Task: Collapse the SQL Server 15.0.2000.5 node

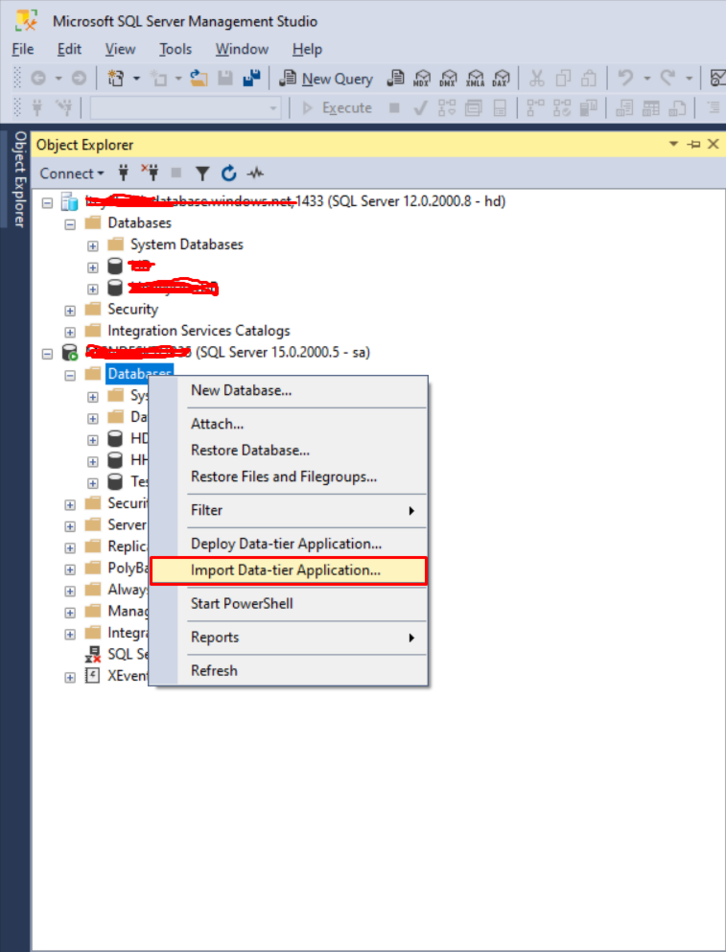Action: pyautogui.click(x=47, y=353)
